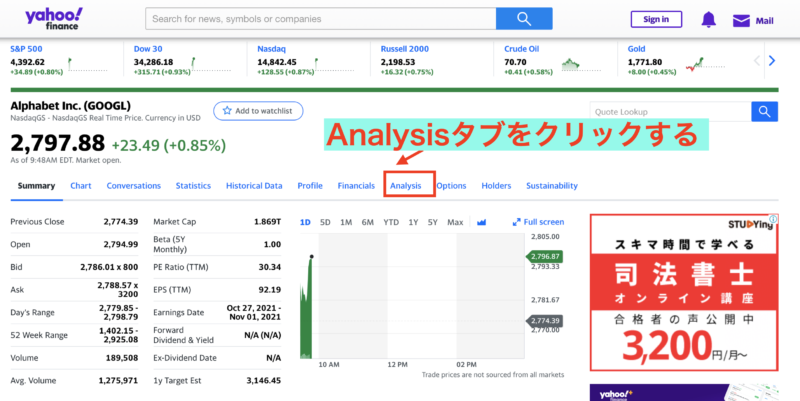Open the Profile tab

(310, 186)
